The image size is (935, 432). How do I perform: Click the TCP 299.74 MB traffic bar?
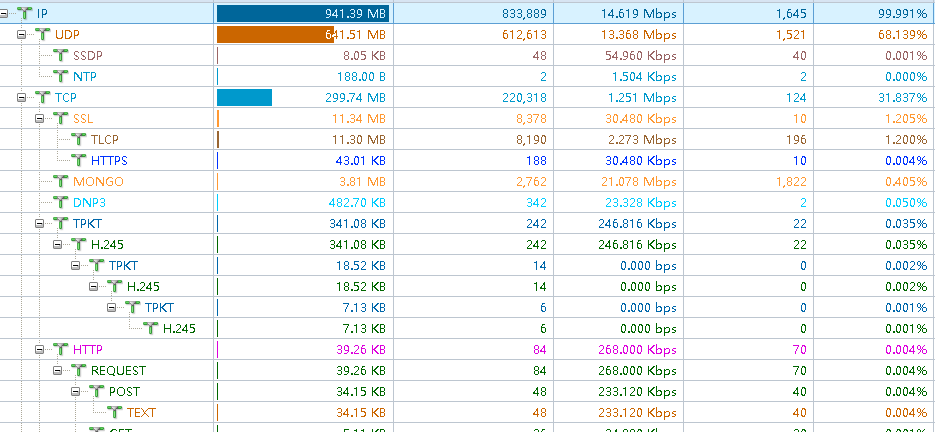point(244,97)
